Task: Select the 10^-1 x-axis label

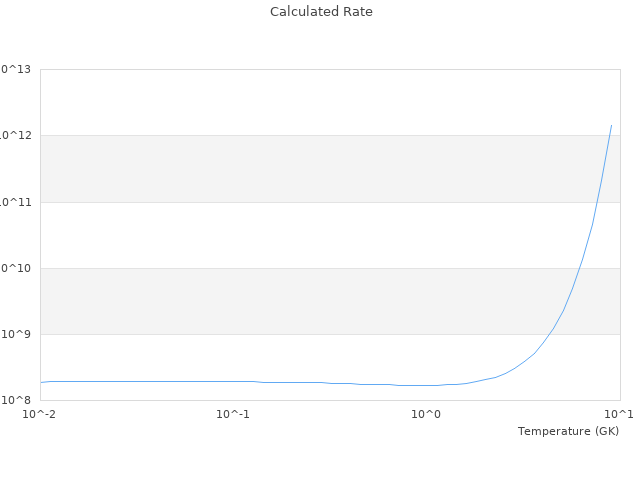Action: (233, 414)
